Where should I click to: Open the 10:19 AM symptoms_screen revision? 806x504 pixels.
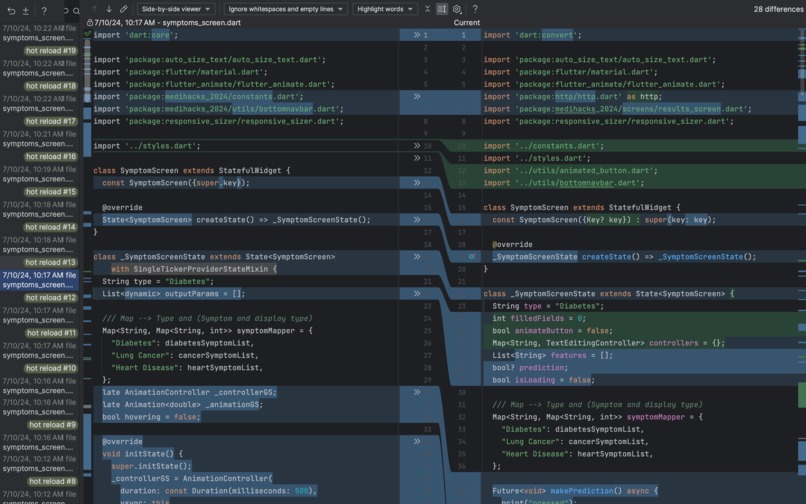39,174
